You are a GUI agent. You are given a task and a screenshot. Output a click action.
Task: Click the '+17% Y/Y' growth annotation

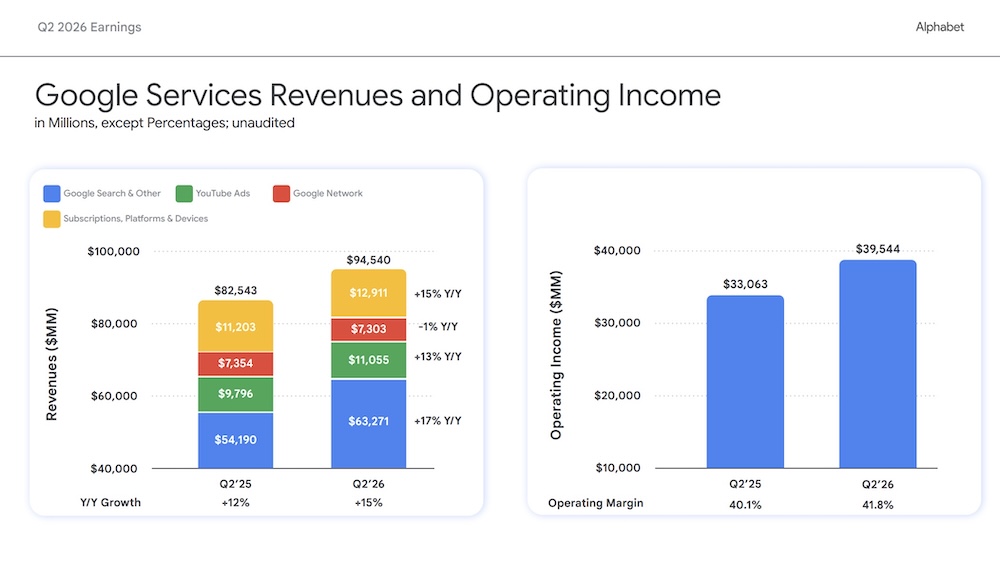click(x=438, y=421)
